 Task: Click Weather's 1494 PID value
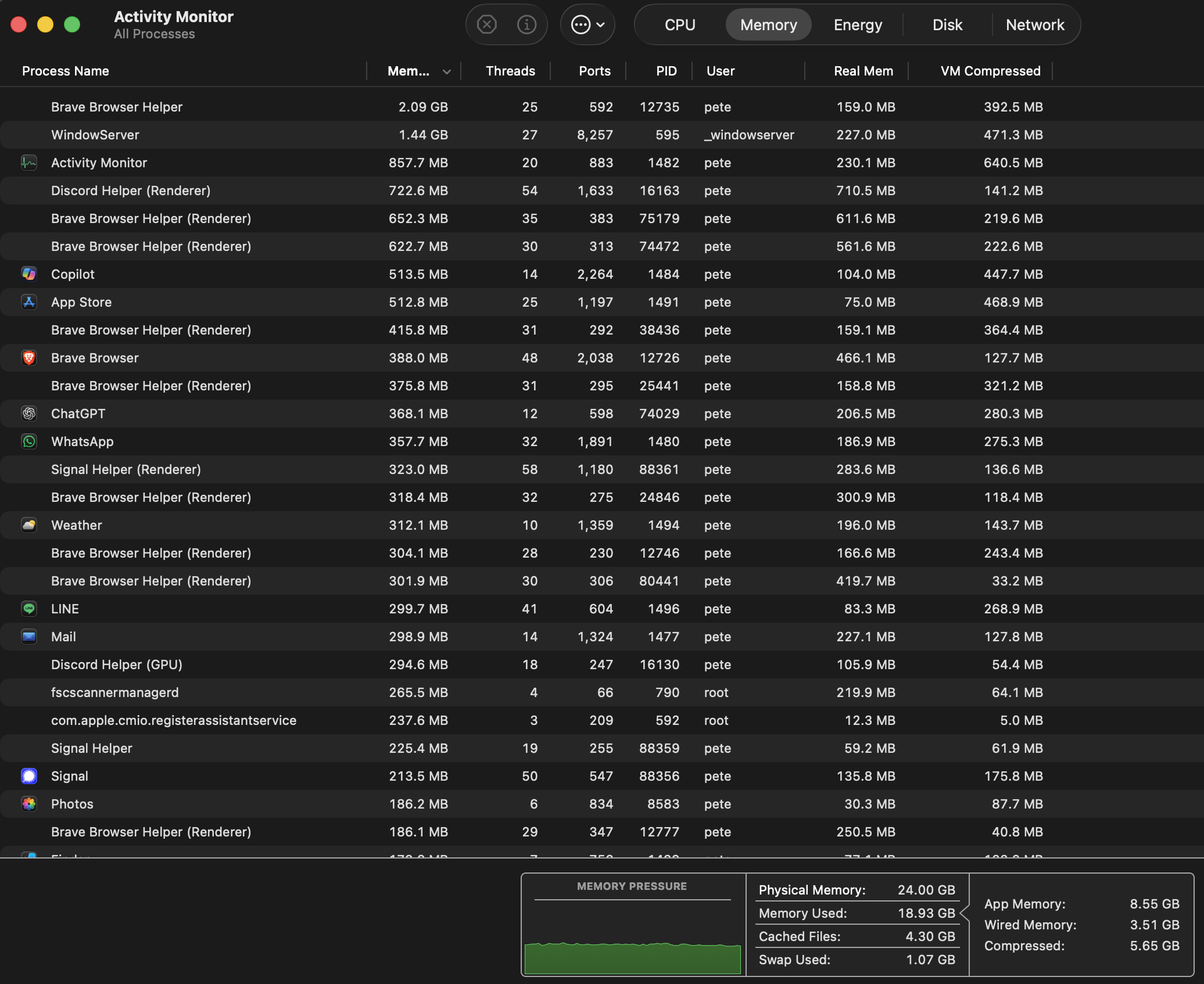(x=664, y=525)
